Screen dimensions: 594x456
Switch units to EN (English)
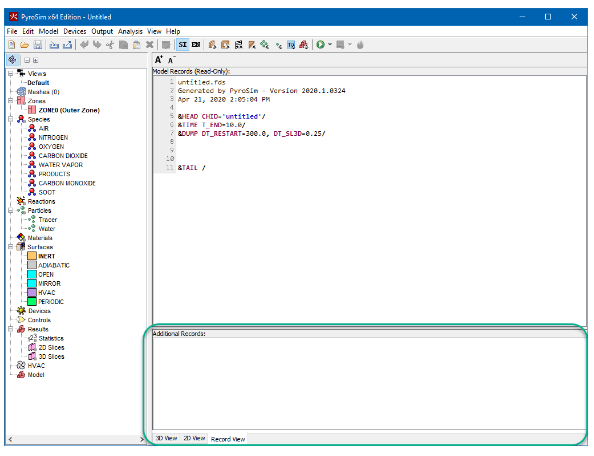(196, 45)
